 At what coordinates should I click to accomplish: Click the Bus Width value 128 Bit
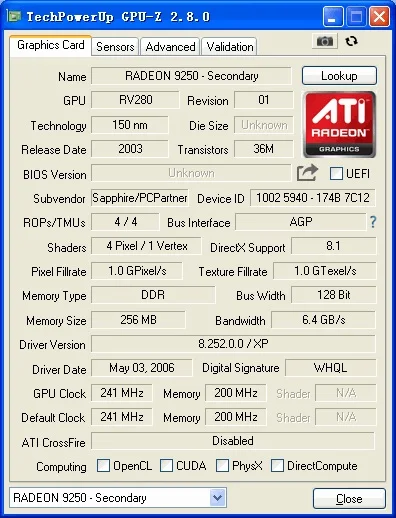(x=334, y=295)
